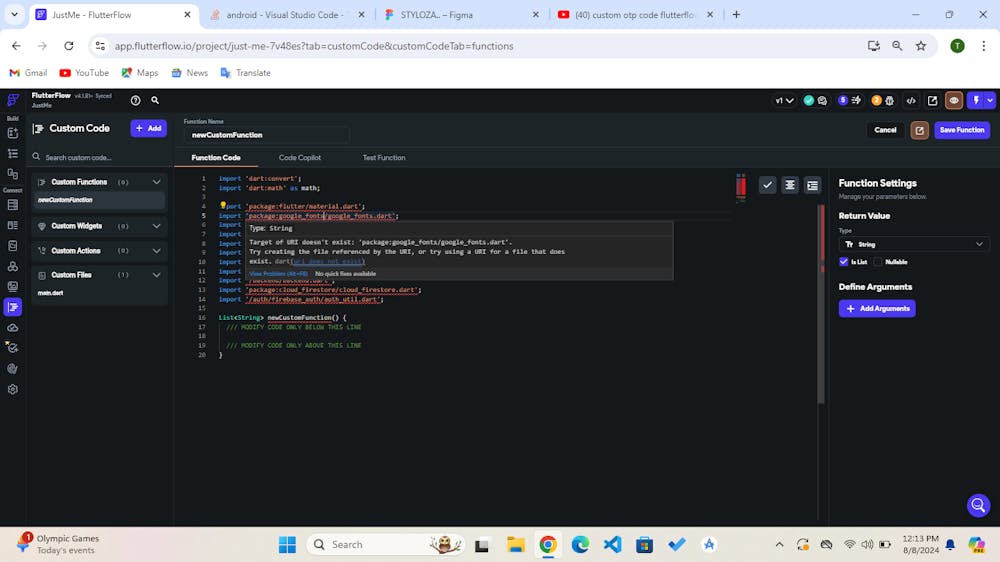Click the top bar open-in-new-window icon
The image size is (1000, 562).
[x=932, y=100]
